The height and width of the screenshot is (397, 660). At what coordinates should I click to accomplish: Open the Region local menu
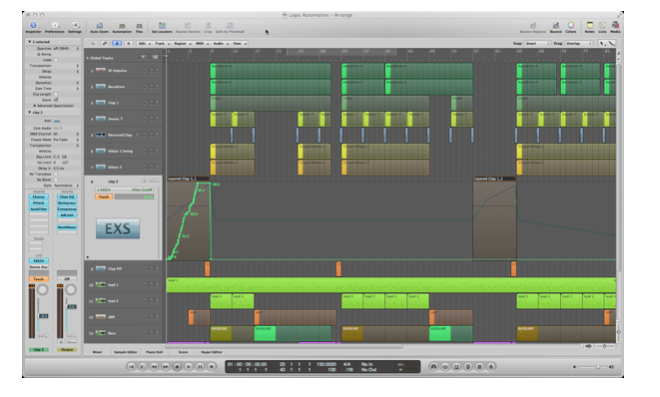pyautogui.click(x=183, y=43)
